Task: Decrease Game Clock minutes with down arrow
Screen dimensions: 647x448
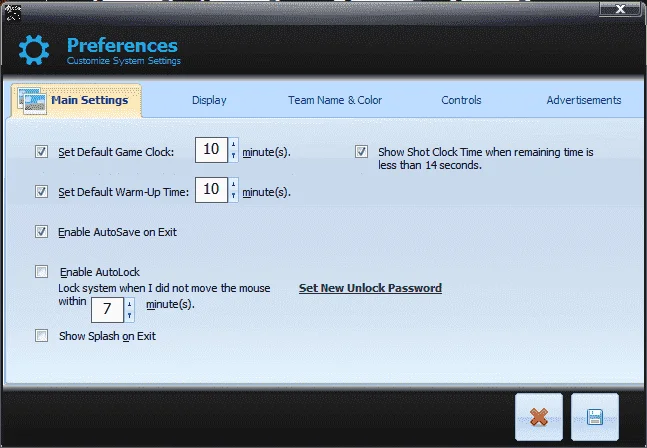Action: point(234,156)
